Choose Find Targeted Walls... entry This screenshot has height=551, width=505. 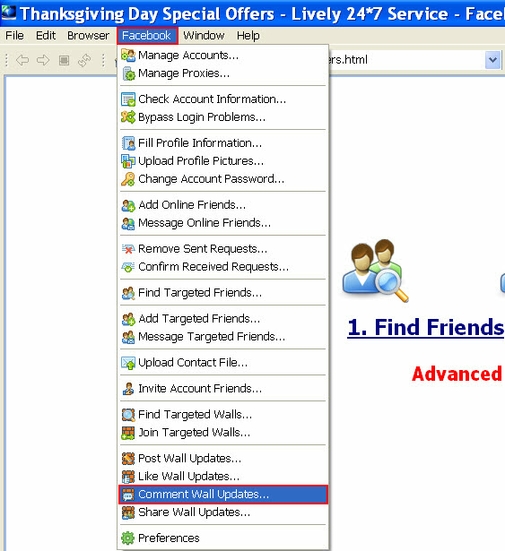[x=223, y=415]
